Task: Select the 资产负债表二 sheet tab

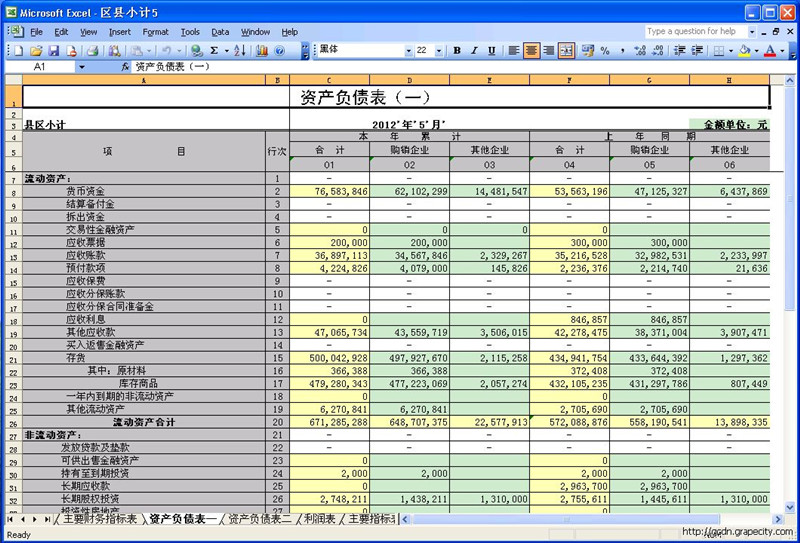Action: [259, 519]
